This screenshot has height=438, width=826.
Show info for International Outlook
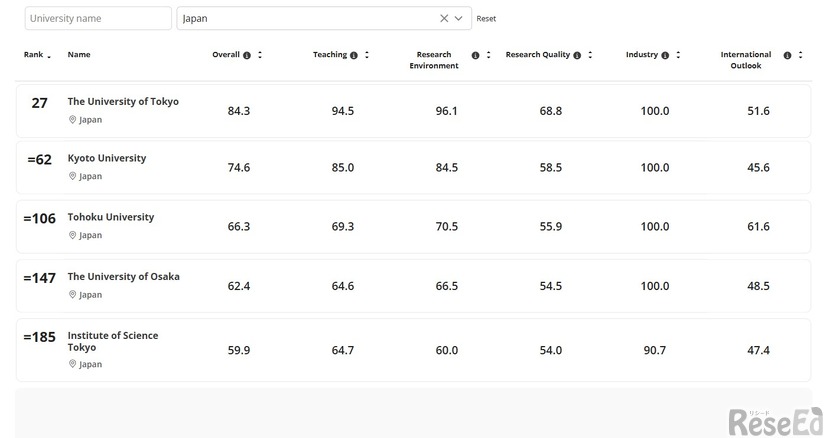coord(787,55)
